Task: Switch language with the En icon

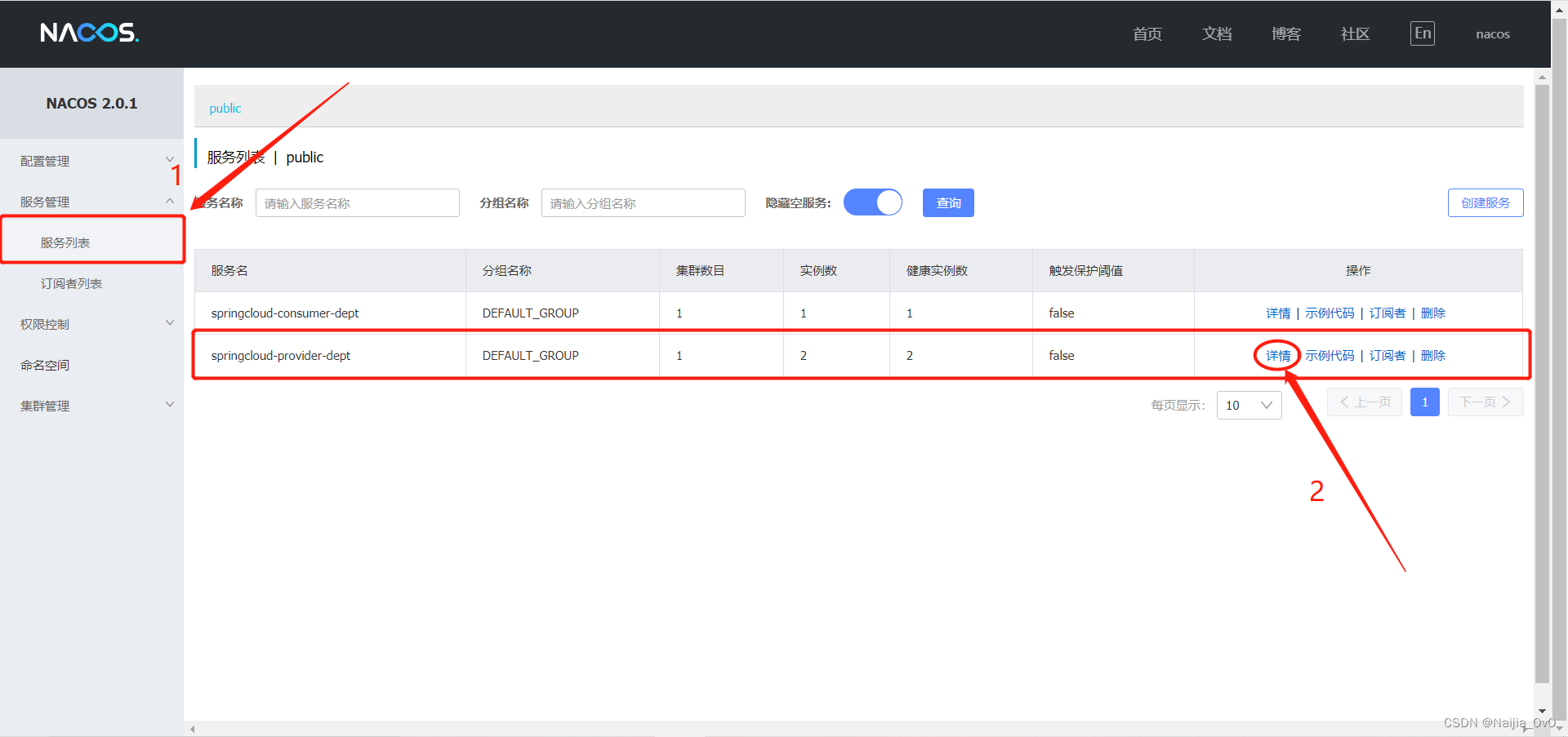Action: 1423,33
